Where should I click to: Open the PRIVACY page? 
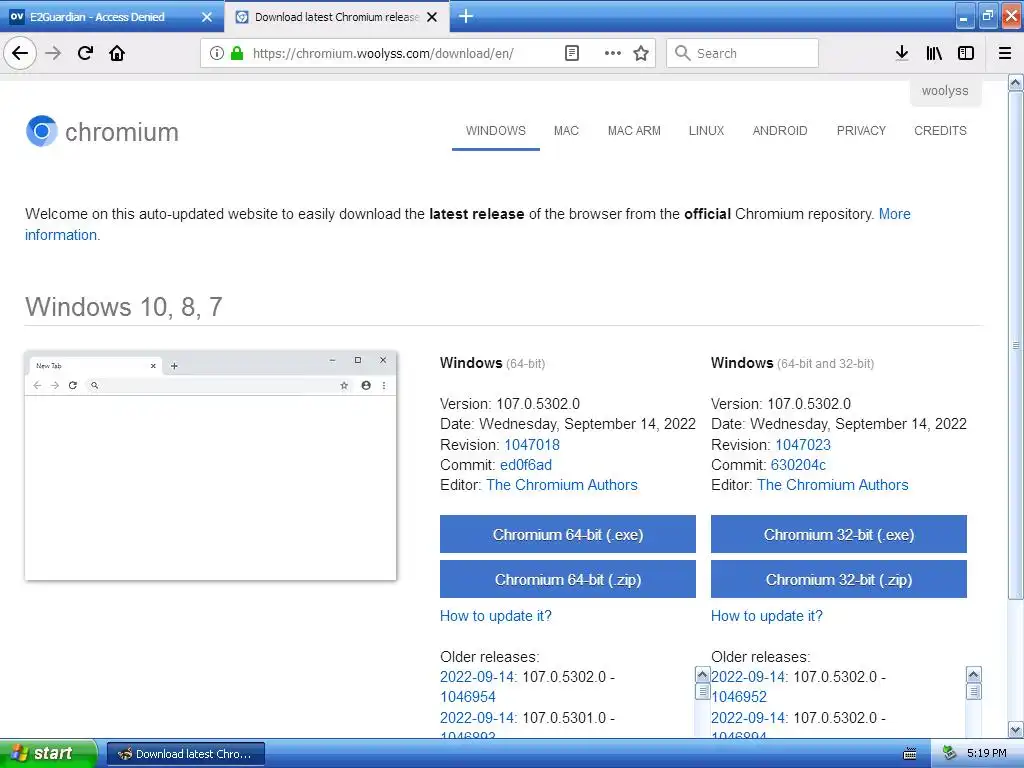point(861,131)
